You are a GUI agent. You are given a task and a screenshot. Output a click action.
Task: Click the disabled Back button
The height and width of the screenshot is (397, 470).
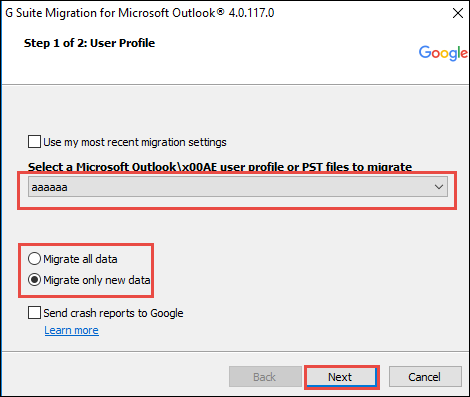coord(265,377)
